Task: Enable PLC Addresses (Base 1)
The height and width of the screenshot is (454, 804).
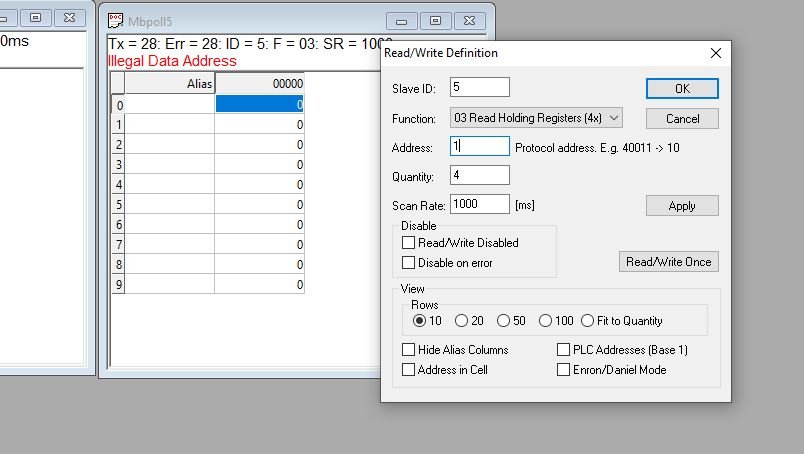Action: tap(564, 350)
